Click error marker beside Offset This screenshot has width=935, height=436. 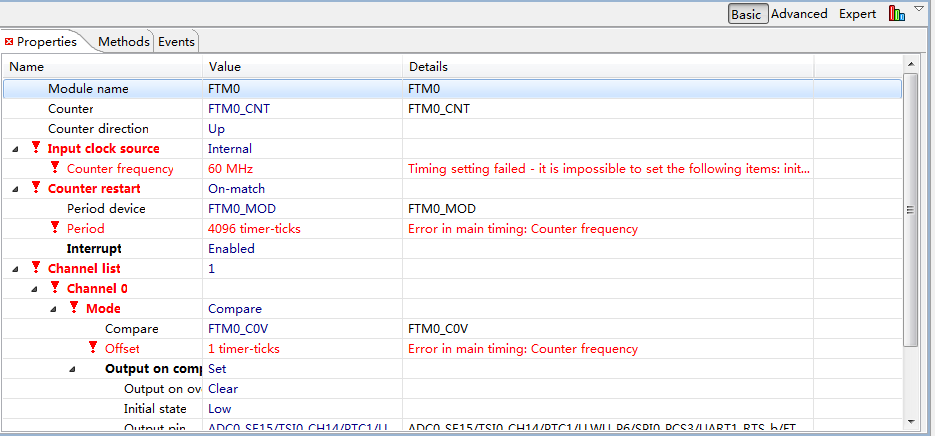click(x=93, y=348)
